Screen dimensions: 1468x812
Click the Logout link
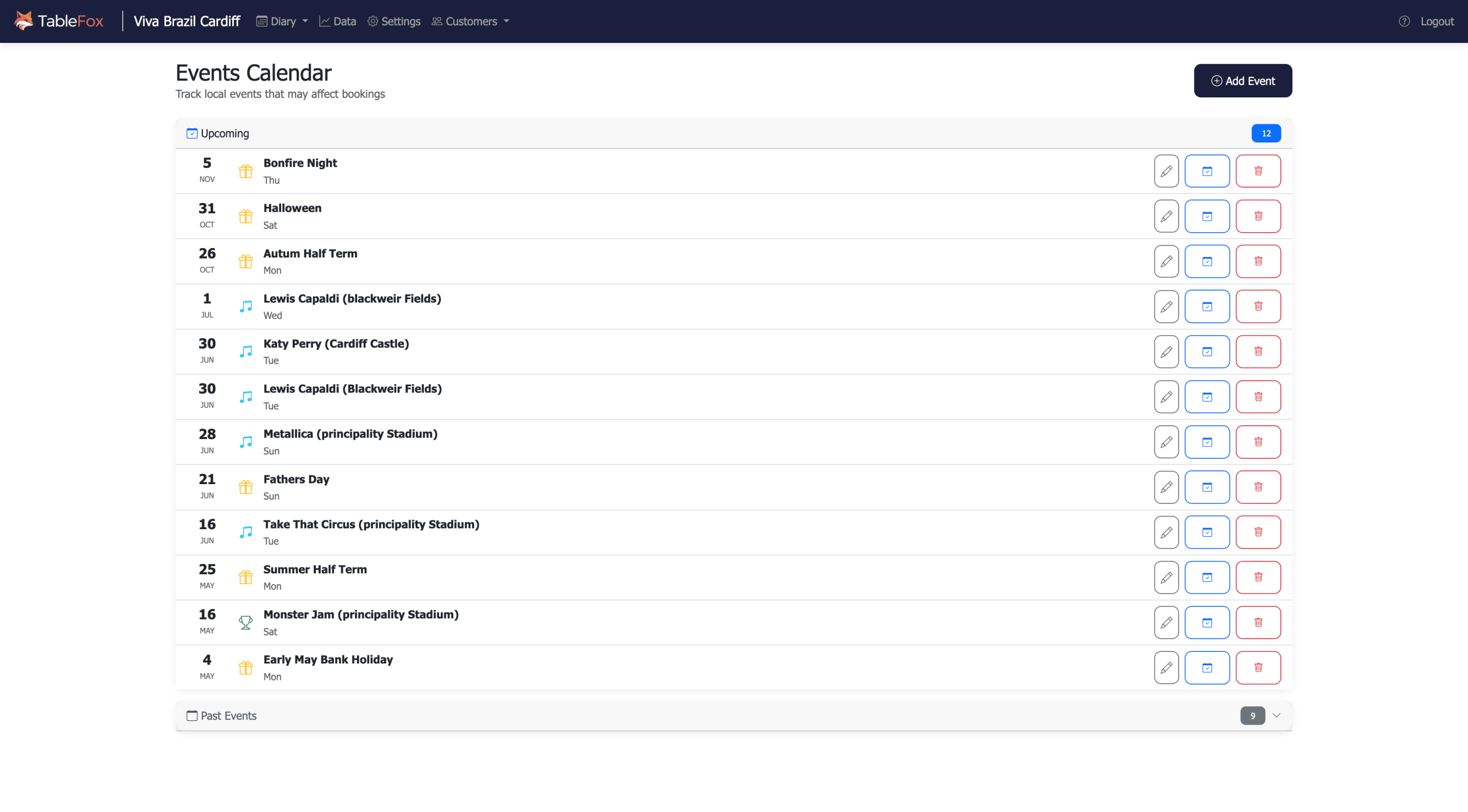click(x=1436, y=21)
